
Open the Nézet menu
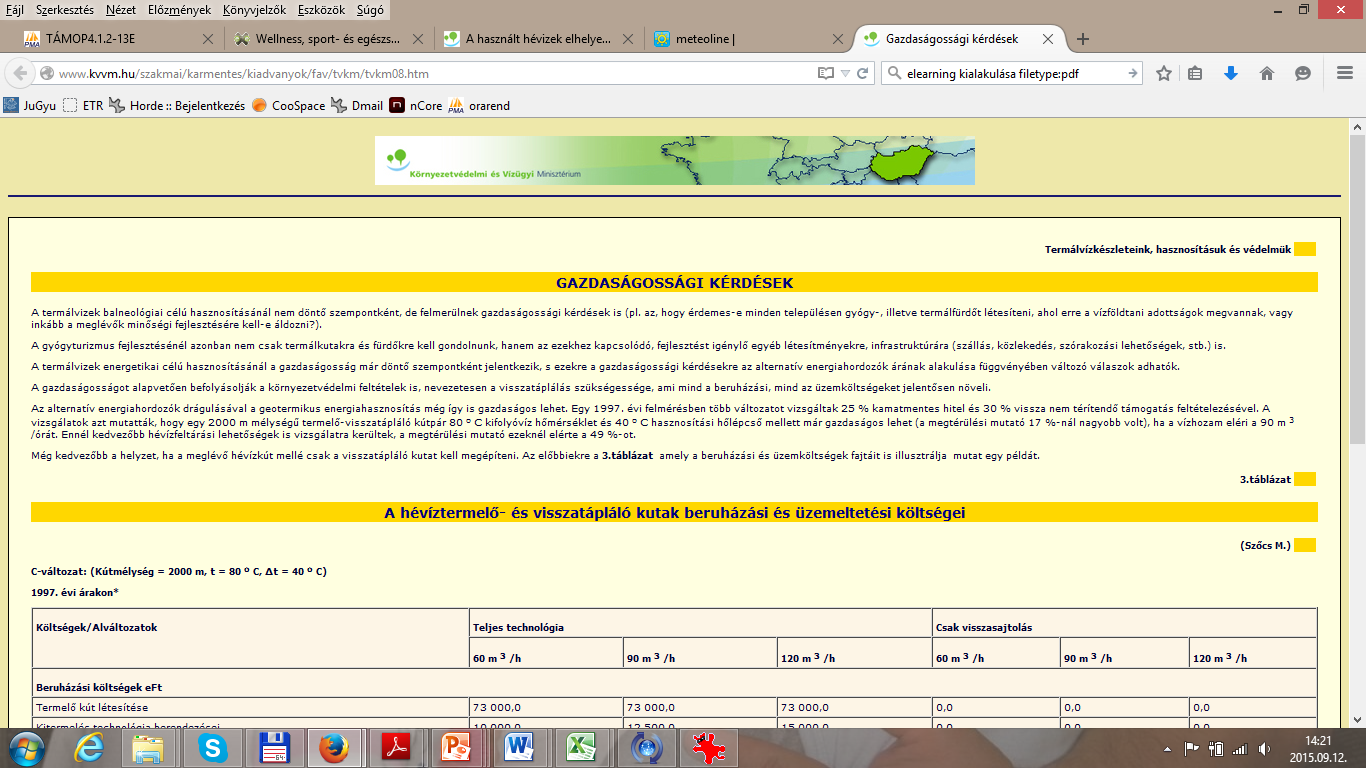[x=121, y=10]
